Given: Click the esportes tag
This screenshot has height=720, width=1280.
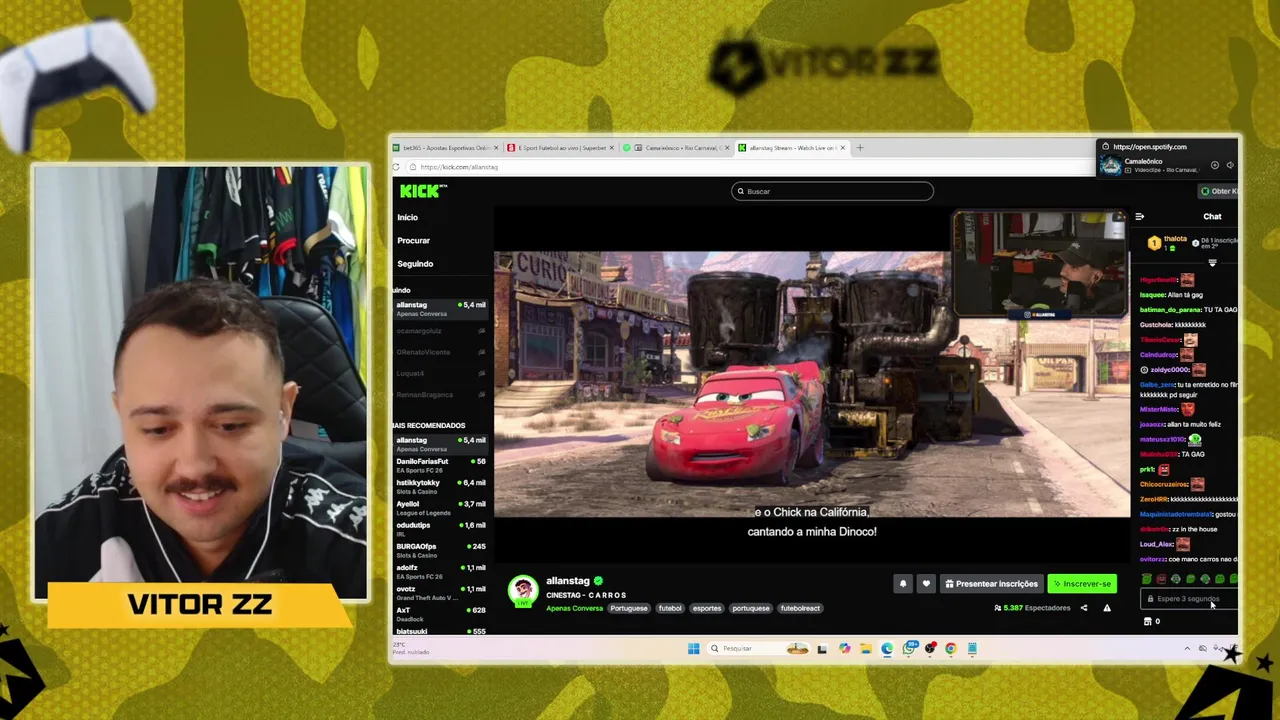Looking at the screenshot, I should 707,608.
